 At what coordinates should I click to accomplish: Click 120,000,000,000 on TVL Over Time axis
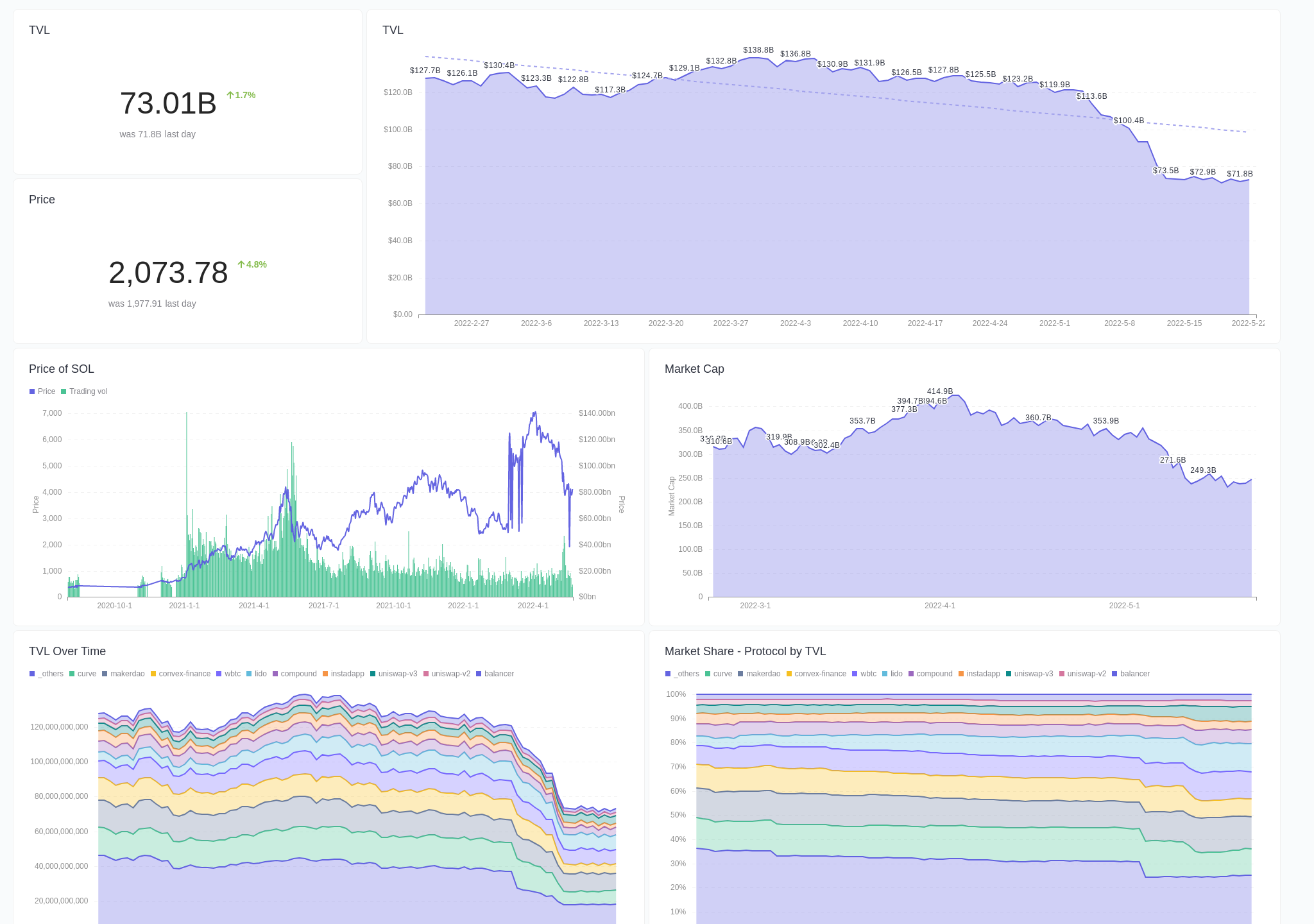(59, 727)
